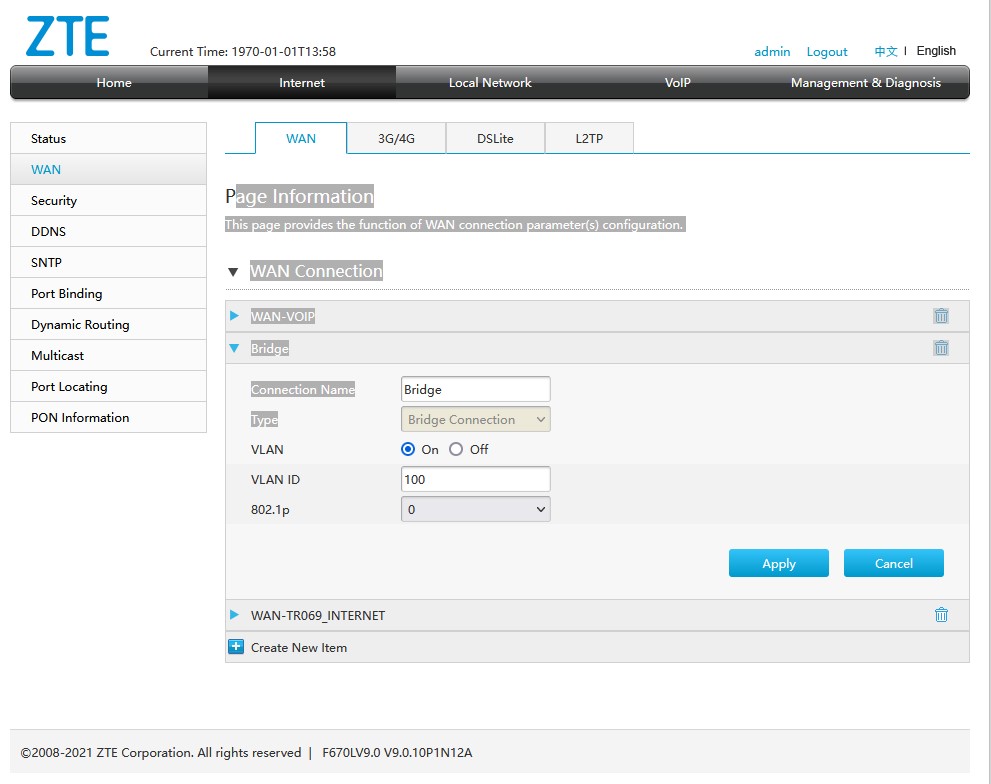
Task: Collapse the Bridge connection entry
Action: (234, 348)
